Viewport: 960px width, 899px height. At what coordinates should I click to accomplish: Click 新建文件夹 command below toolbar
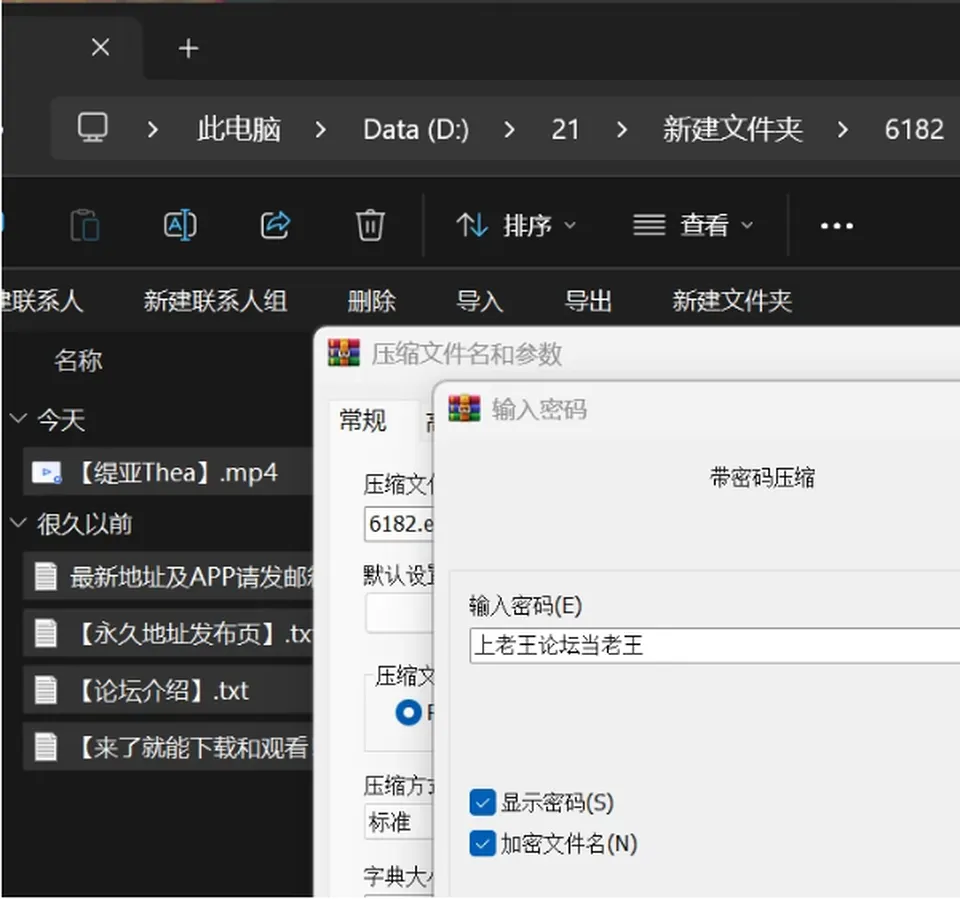coord(732,301)
